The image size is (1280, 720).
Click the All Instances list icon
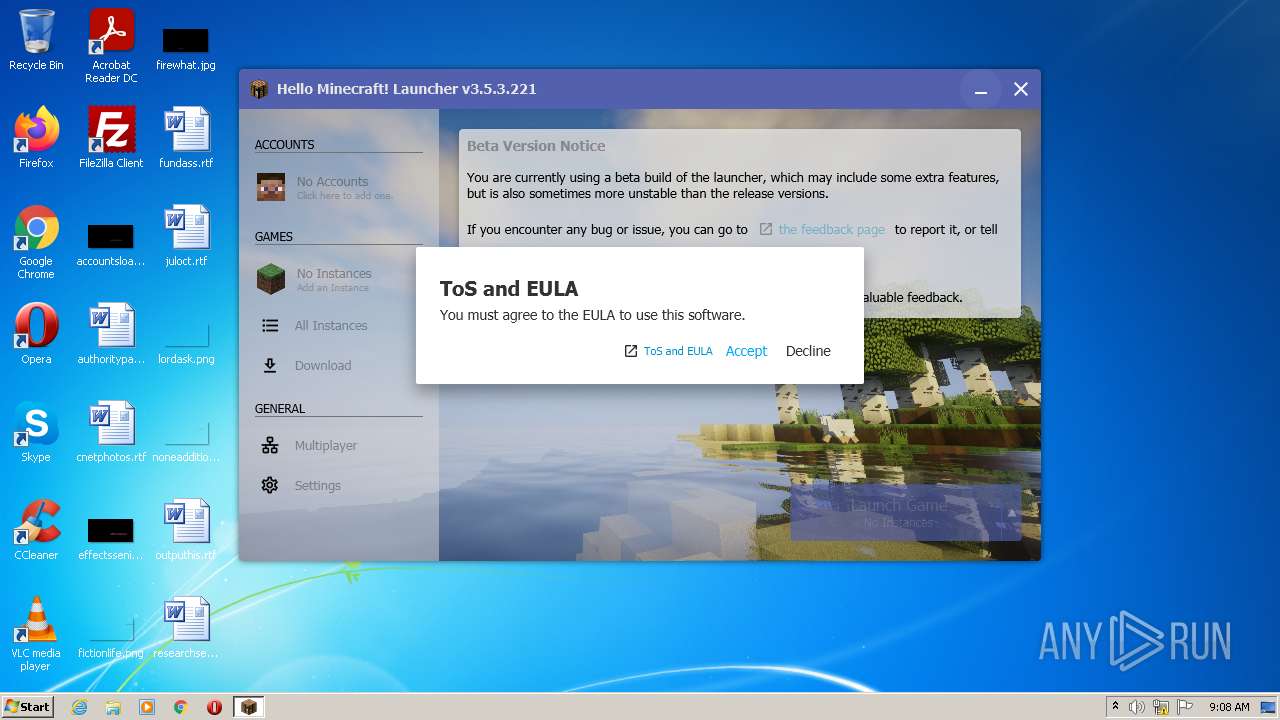pyautogui.click(x=270, y=325)
